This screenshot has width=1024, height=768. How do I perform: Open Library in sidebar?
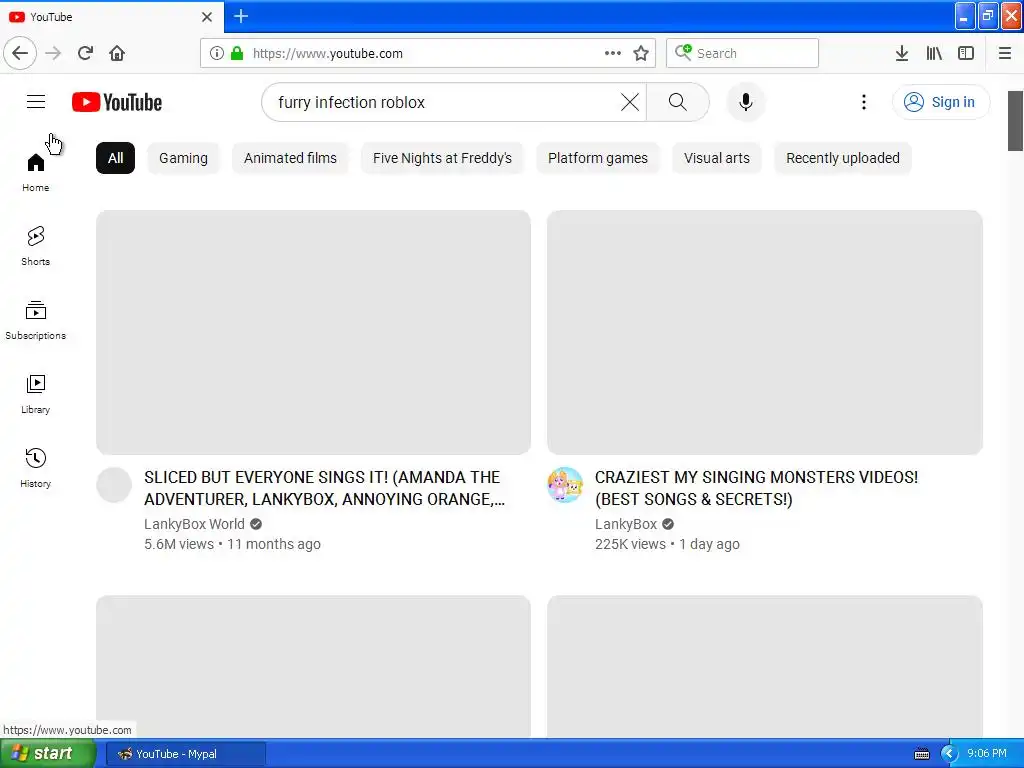pyautogui.click(x=35, y=394)
